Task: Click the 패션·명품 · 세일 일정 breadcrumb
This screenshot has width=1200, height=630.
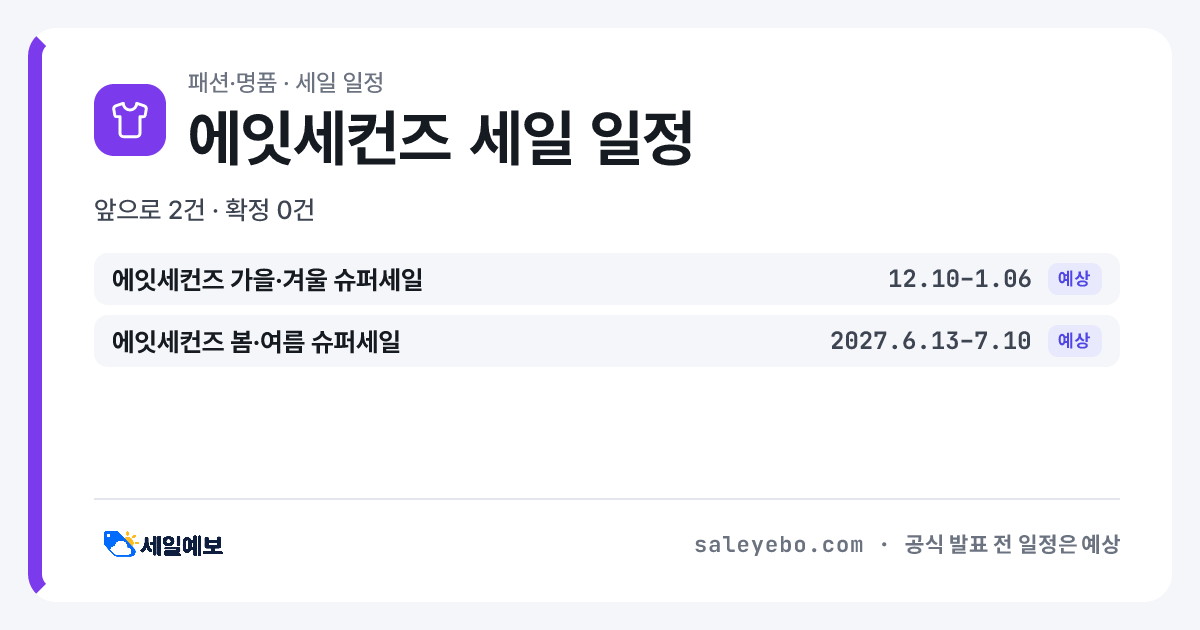Action: (286, 82)
